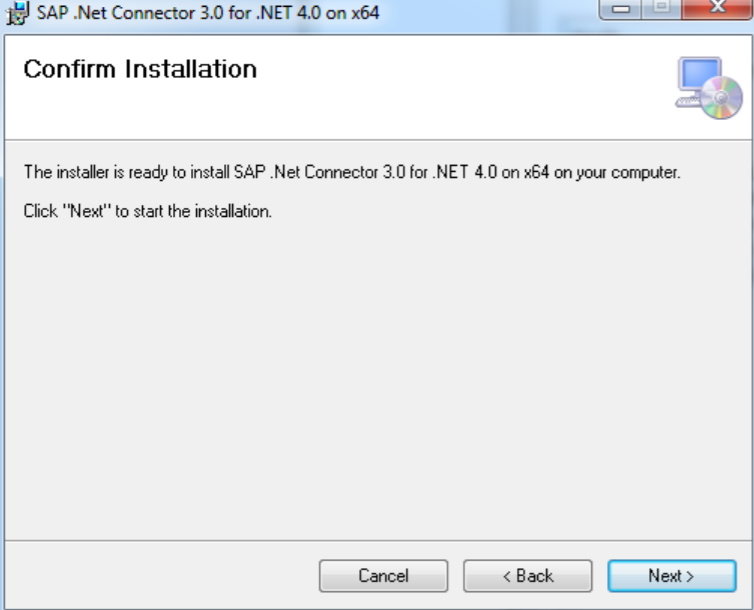The image size is (754, 610).
Task: Go Back to the previous installer step
Action: tap(528, 576)
